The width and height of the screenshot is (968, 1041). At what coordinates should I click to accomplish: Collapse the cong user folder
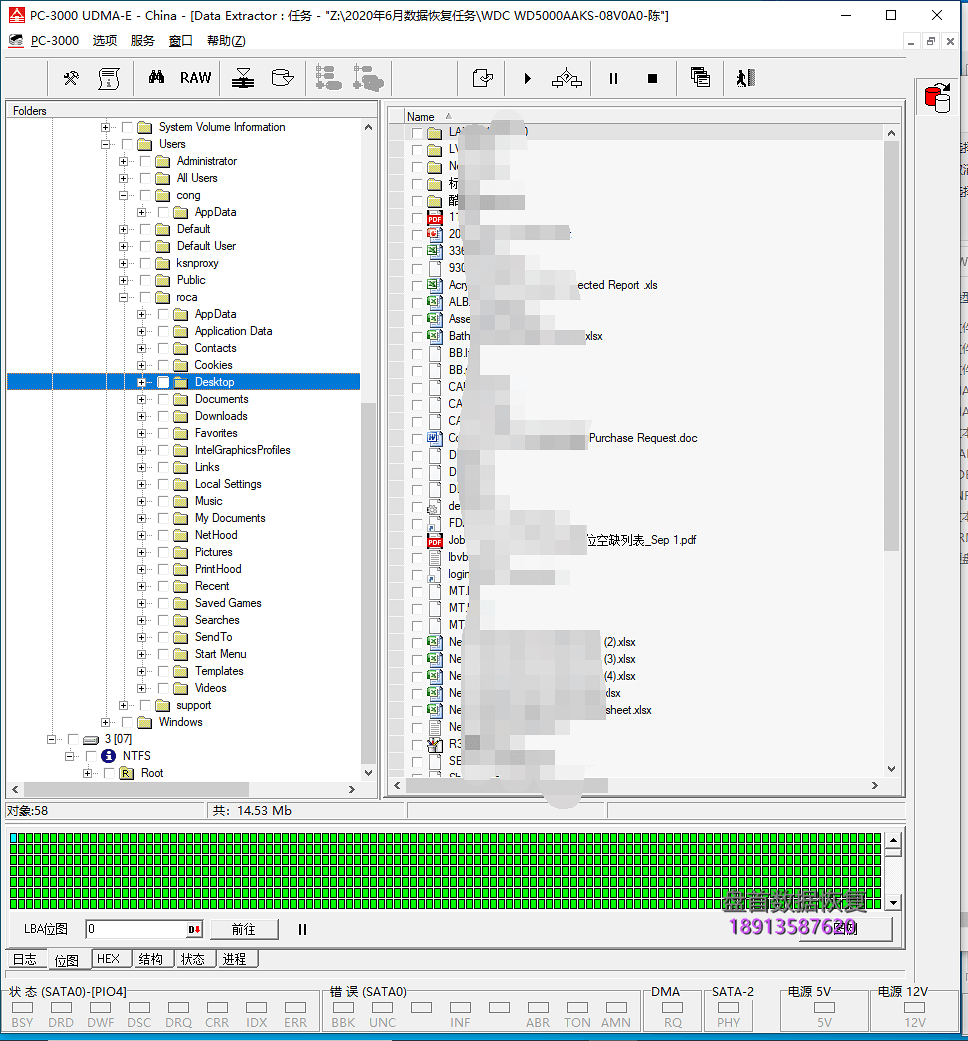click(x=123, y=195)
